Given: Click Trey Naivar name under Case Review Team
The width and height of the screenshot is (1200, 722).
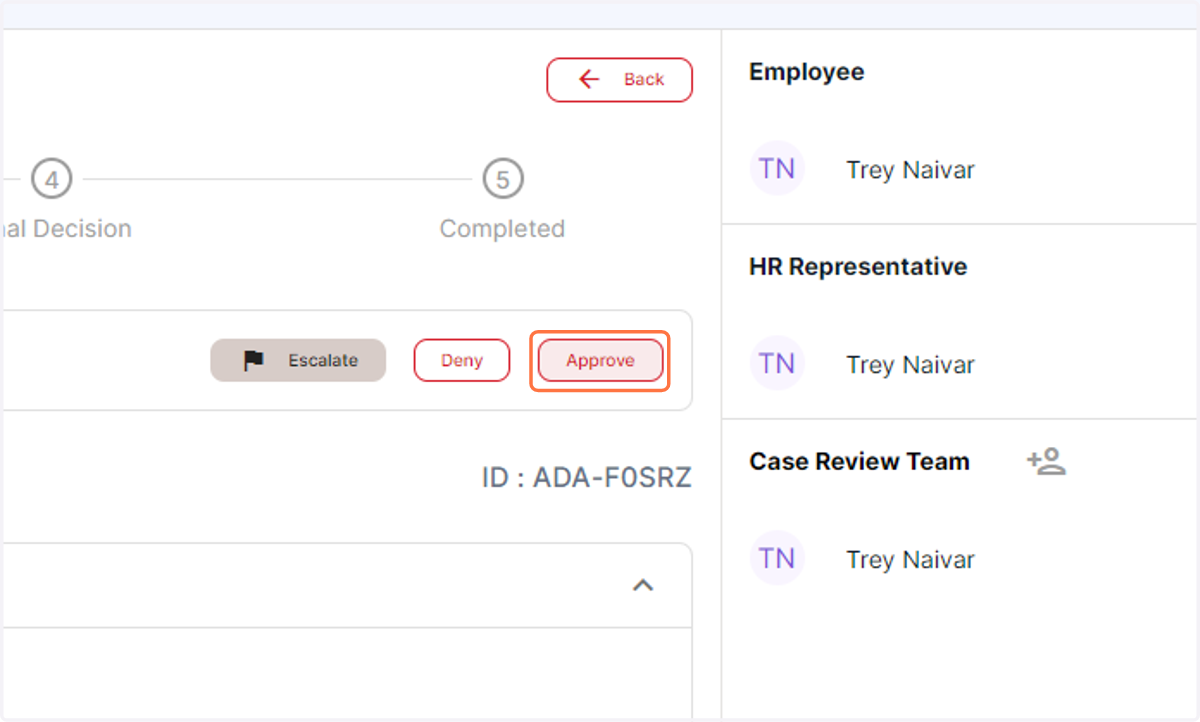Looking at the screenshot, I should (x=910, y=560).
